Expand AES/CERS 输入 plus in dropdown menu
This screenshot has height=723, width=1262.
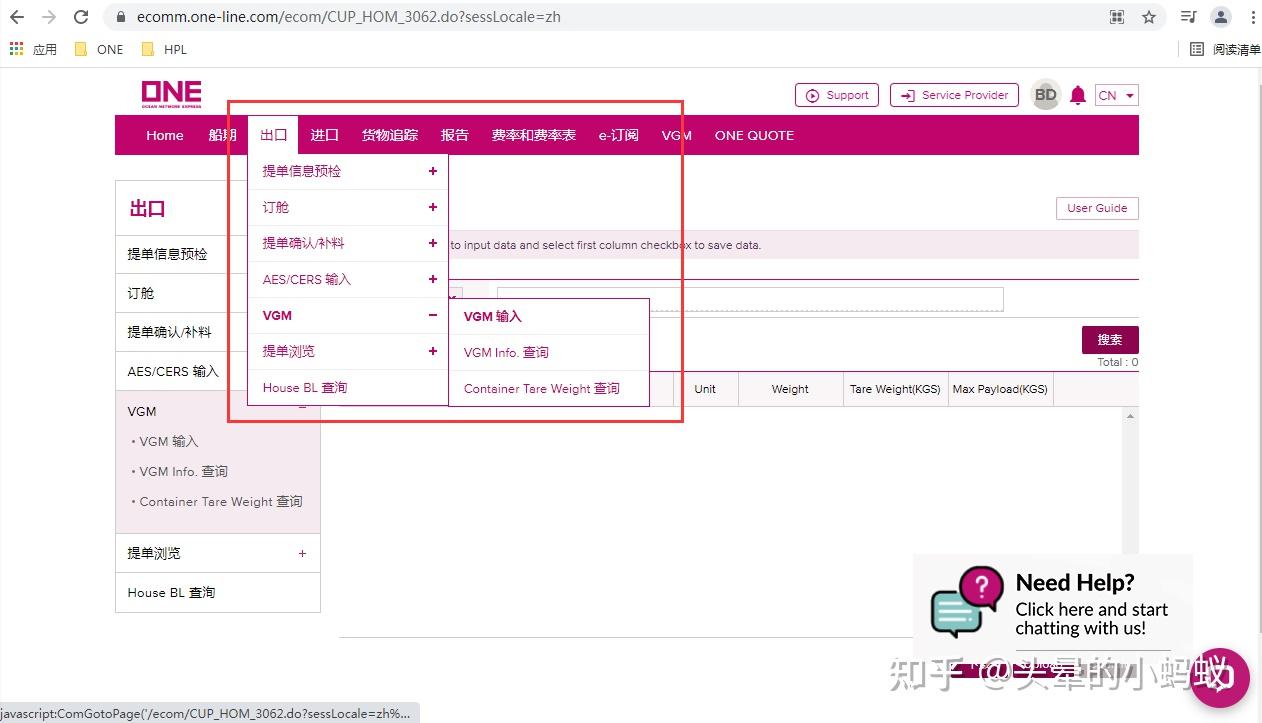coord(433,279)
